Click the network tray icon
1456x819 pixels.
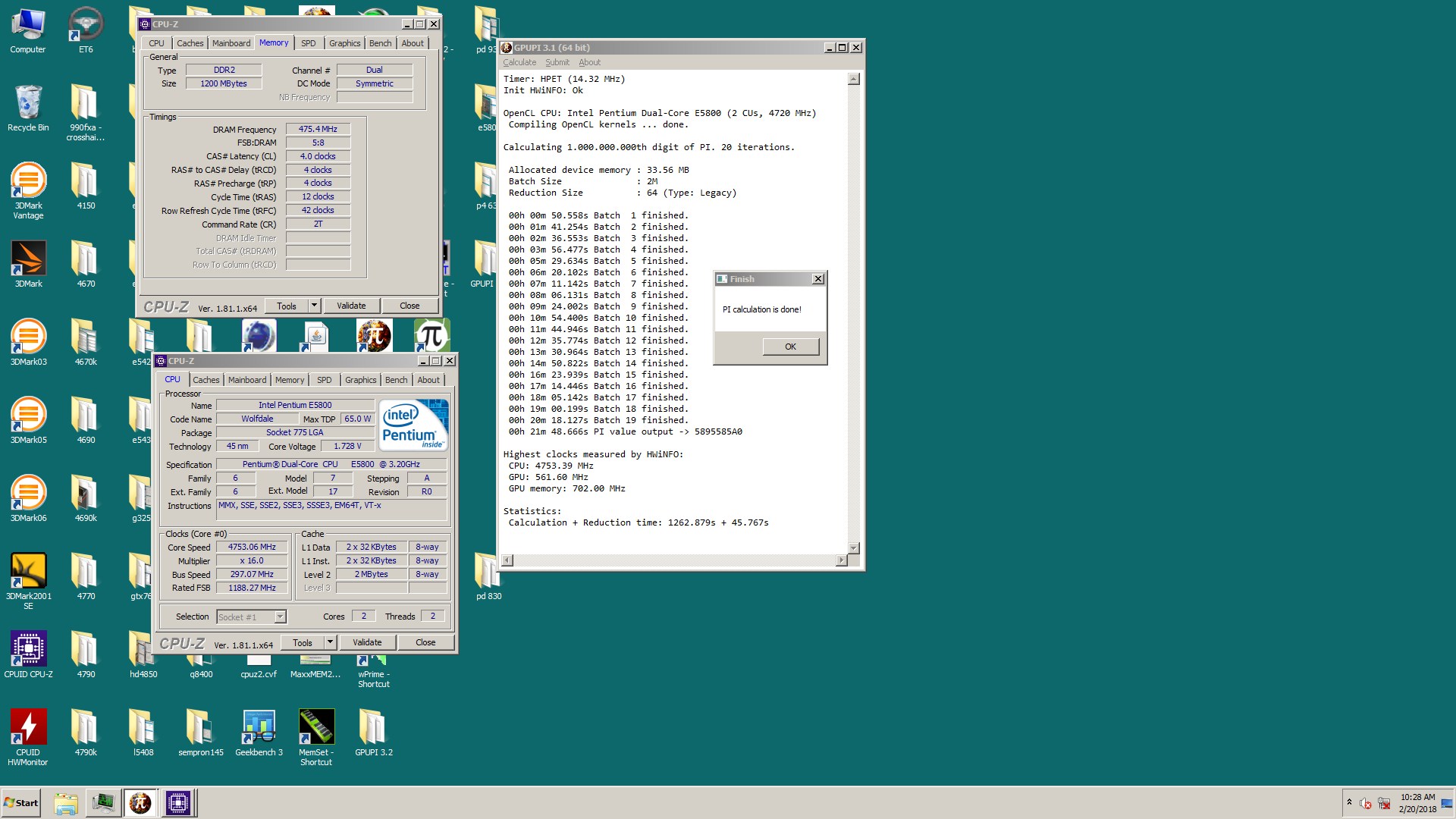(x=1384, y=803)
